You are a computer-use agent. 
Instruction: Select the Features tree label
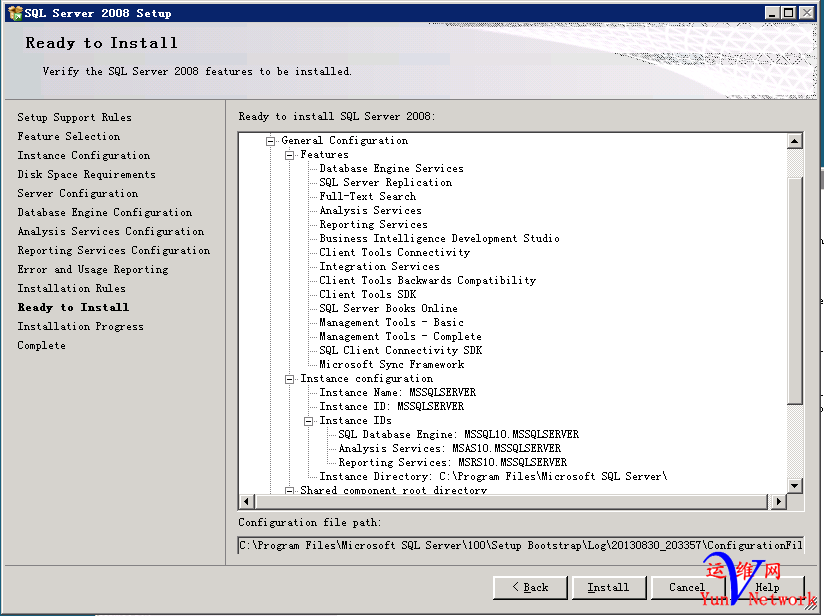(x=324, y=155)
